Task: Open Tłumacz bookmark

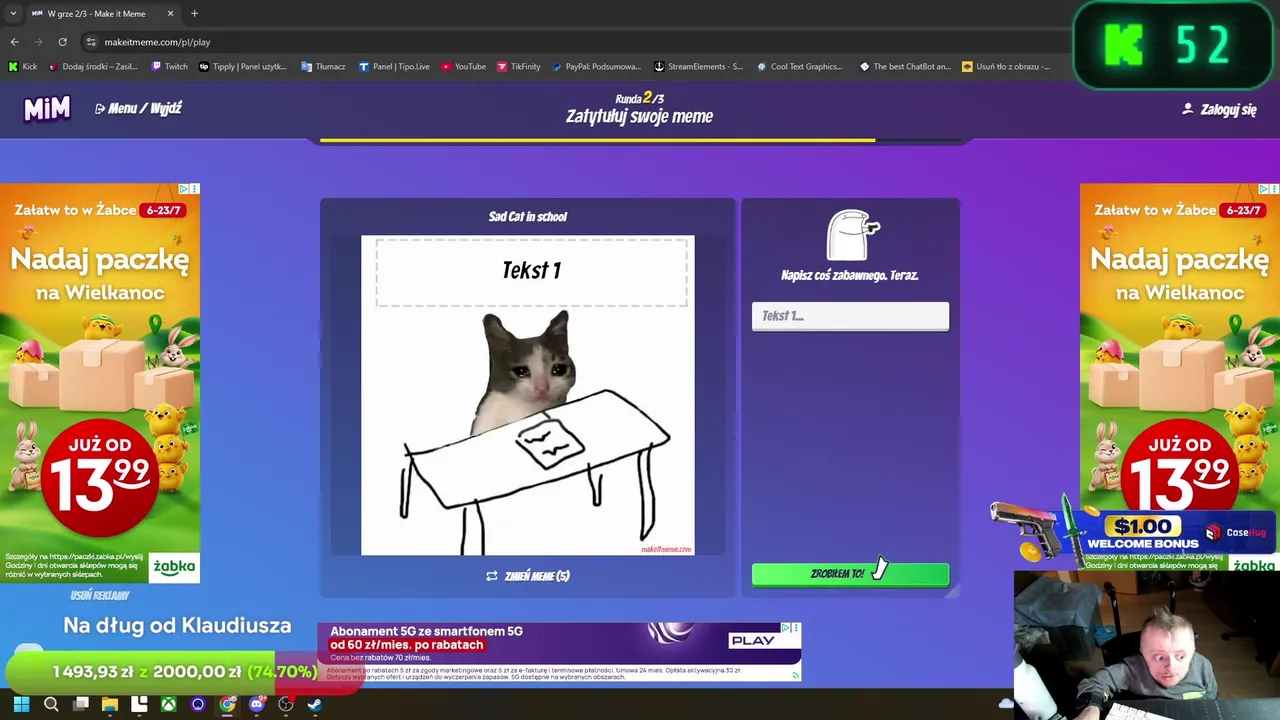Action: (x=323, y=67)
